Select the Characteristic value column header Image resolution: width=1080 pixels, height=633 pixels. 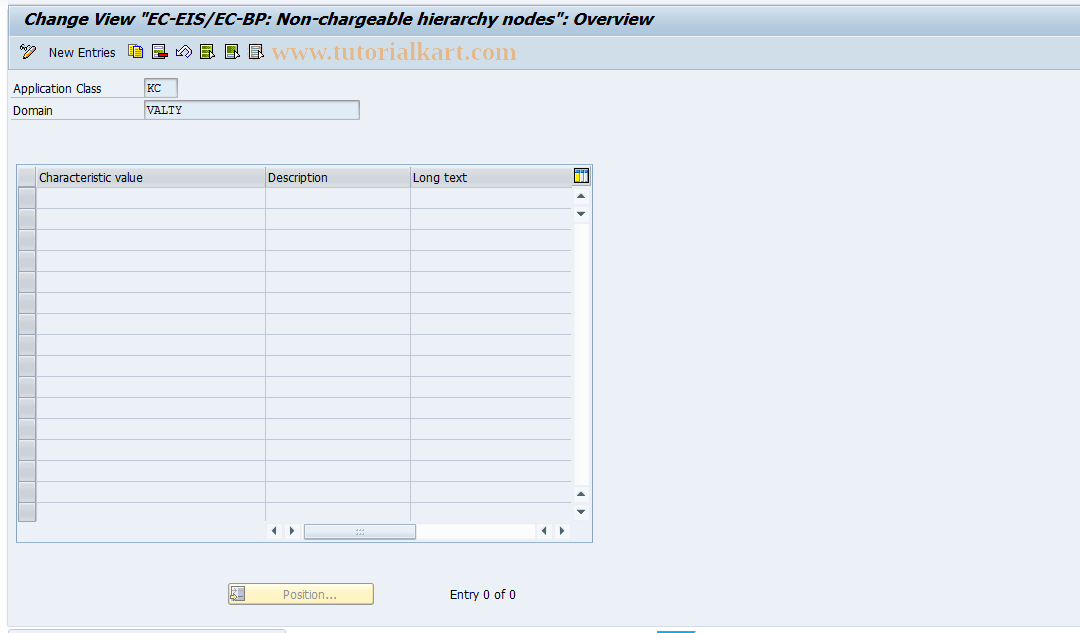(x=148, y=176)
